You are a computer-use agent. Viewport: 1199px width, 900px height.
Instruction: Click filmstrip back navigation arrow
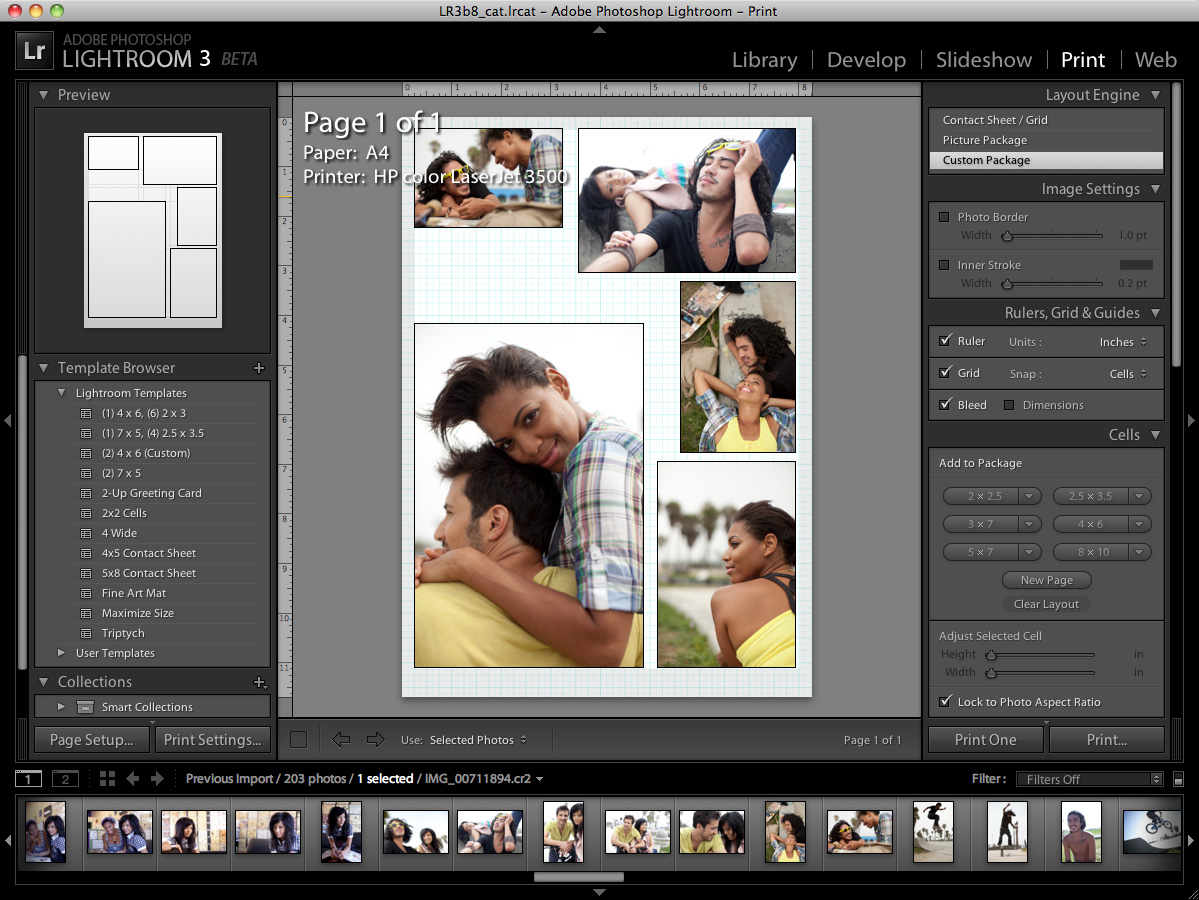click(132, 779)
